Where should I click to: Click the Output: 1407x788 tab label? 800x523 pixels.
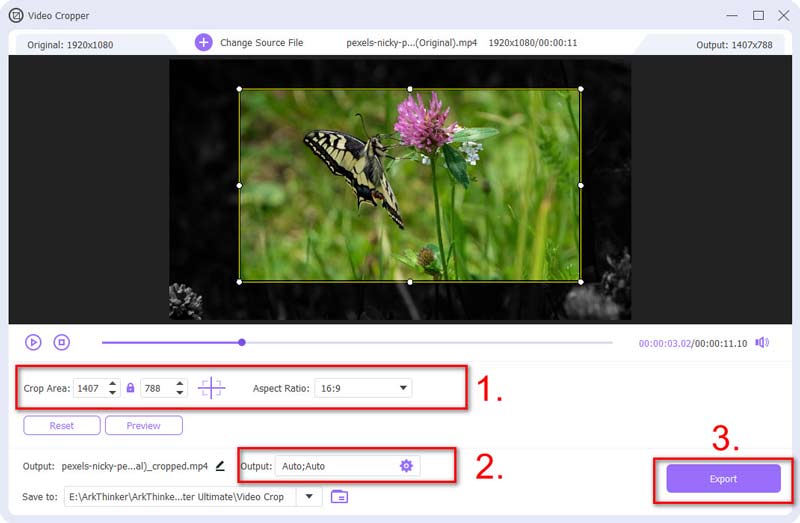(x=734, y=45)
